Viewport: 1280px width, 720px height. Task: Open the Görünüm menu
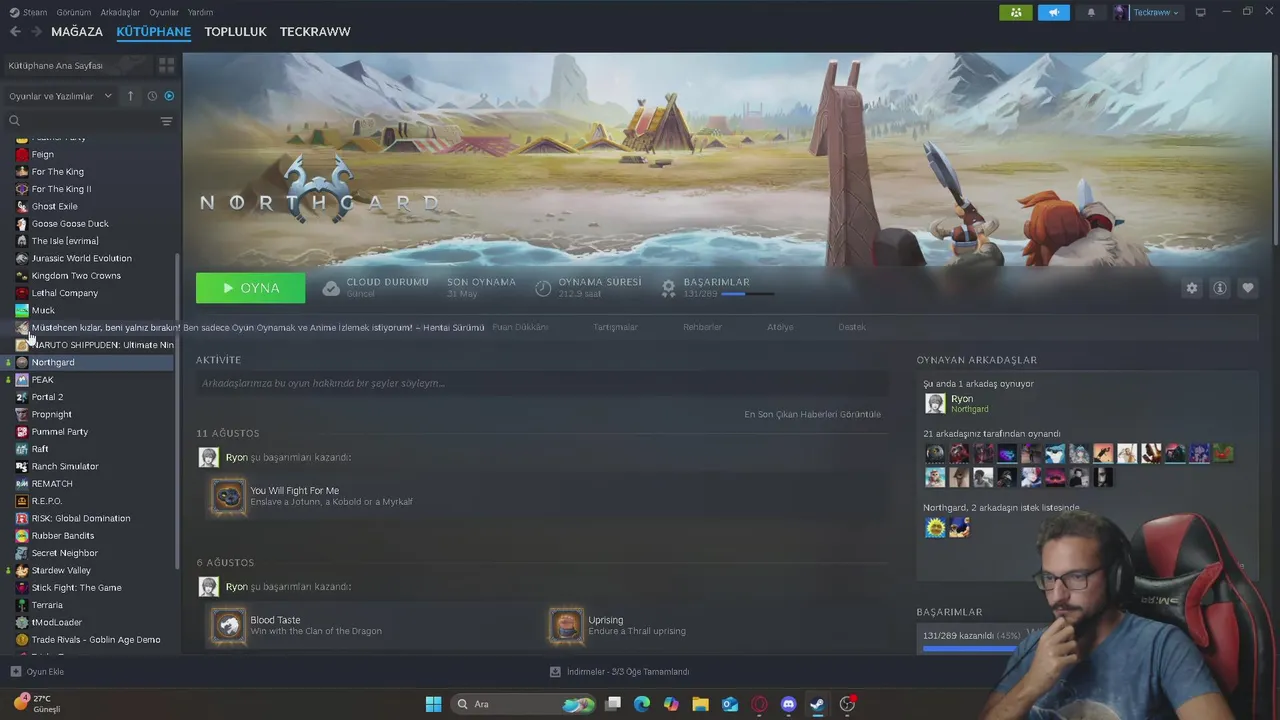[x=74, y=12]
